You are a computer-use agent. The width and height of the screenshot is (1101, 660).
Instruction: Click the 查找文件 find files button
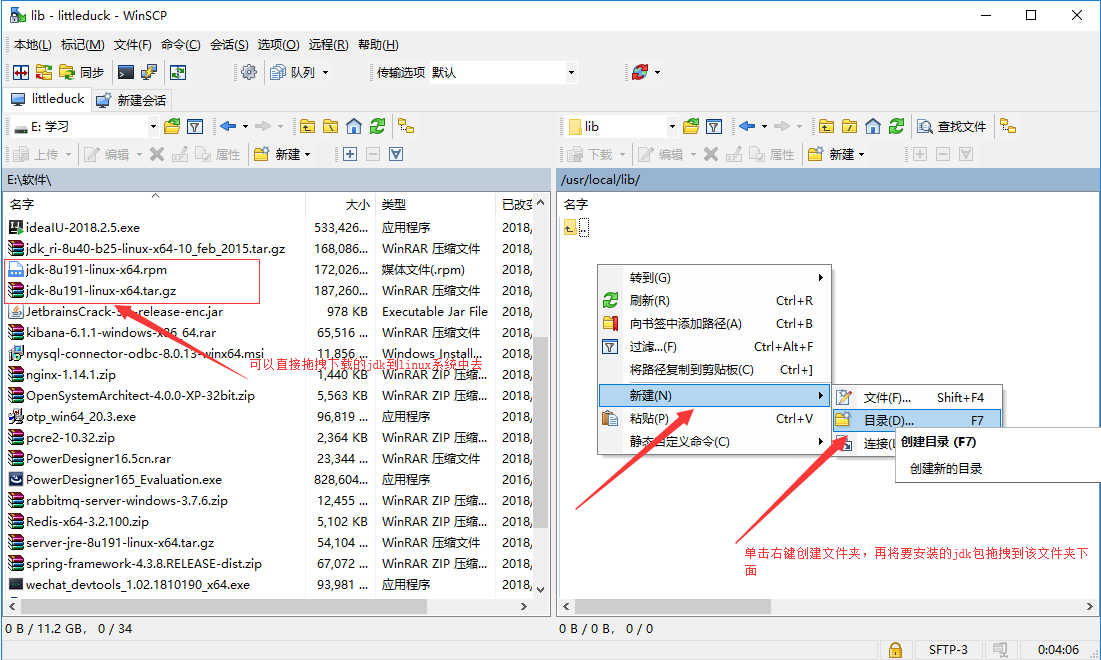pyautogui.click(x=952, y=126)
